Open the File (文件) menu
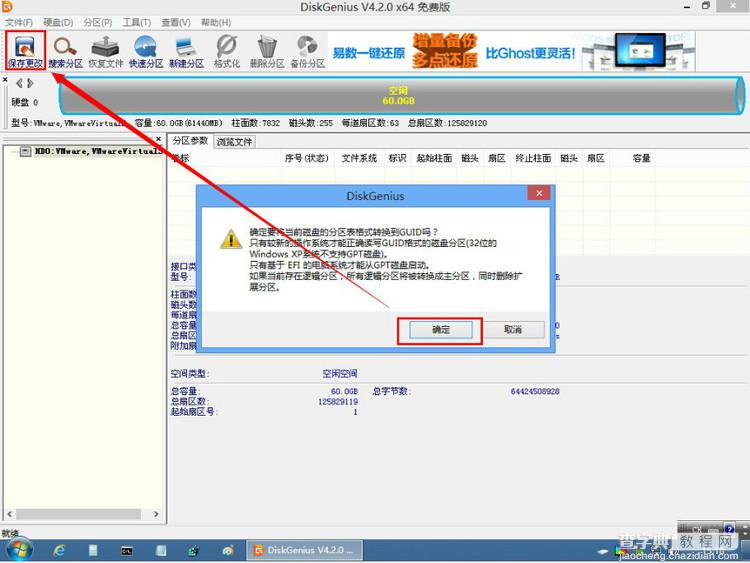750x563 pixels. point(19,22)
